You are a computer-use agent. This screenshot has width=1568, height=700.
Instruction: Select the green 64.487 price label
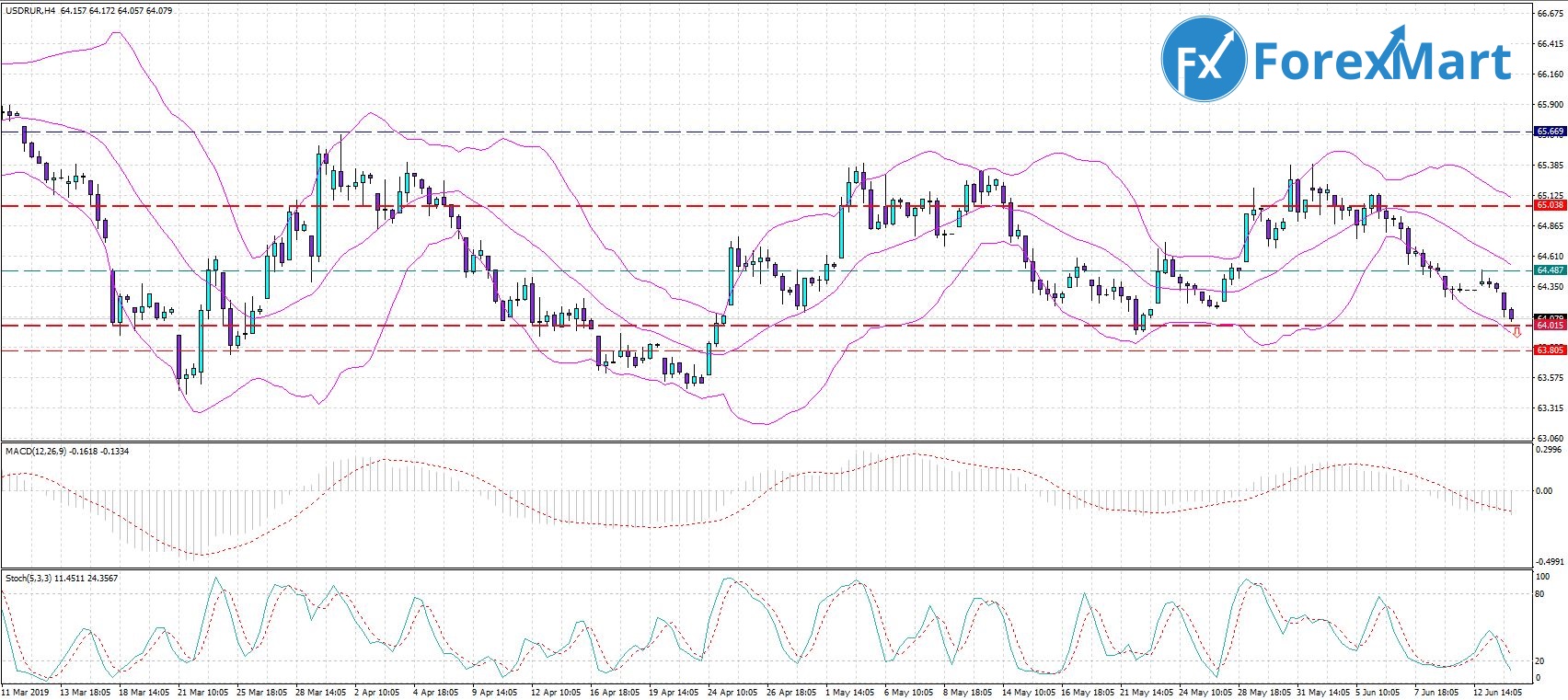coord(1550,270)
